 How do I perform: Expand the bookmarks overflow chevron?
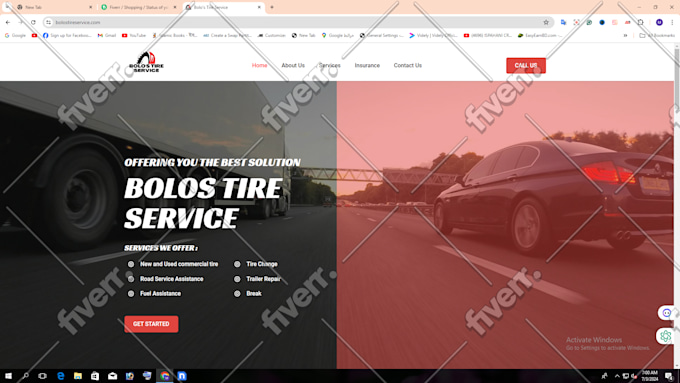[x=625, y=35]
